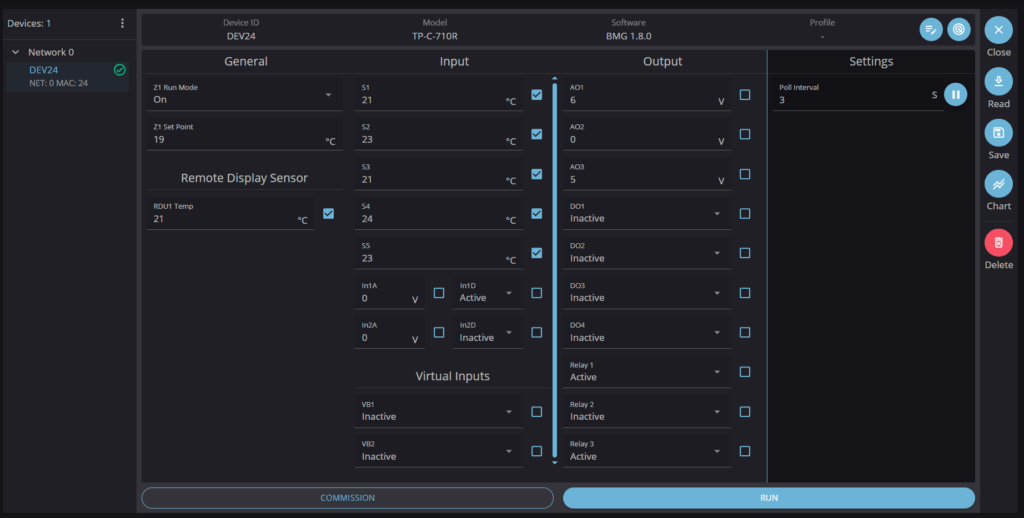Click the green status check on DEV24
The width and height of the screenshot is (1024, 518).
pyautogui.click(x=120, y=70)
